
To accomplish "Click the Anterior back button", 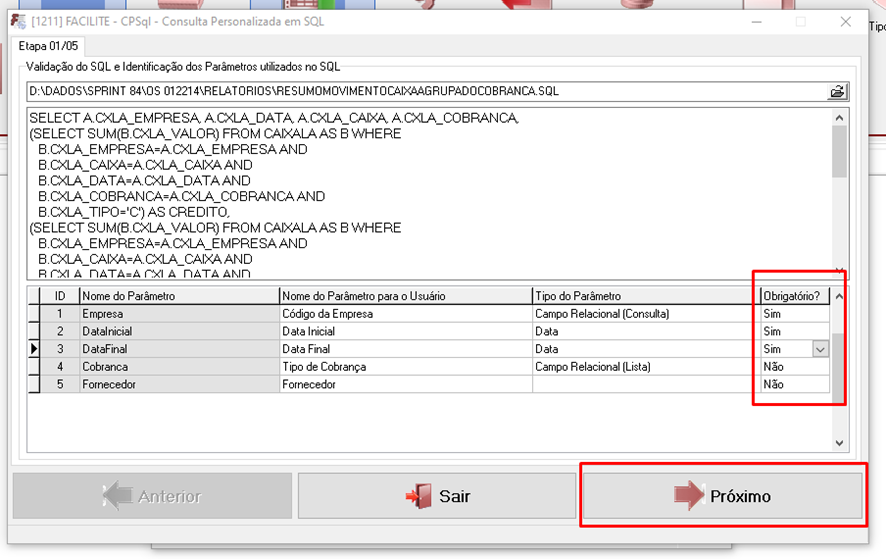I will pos(152,496).
